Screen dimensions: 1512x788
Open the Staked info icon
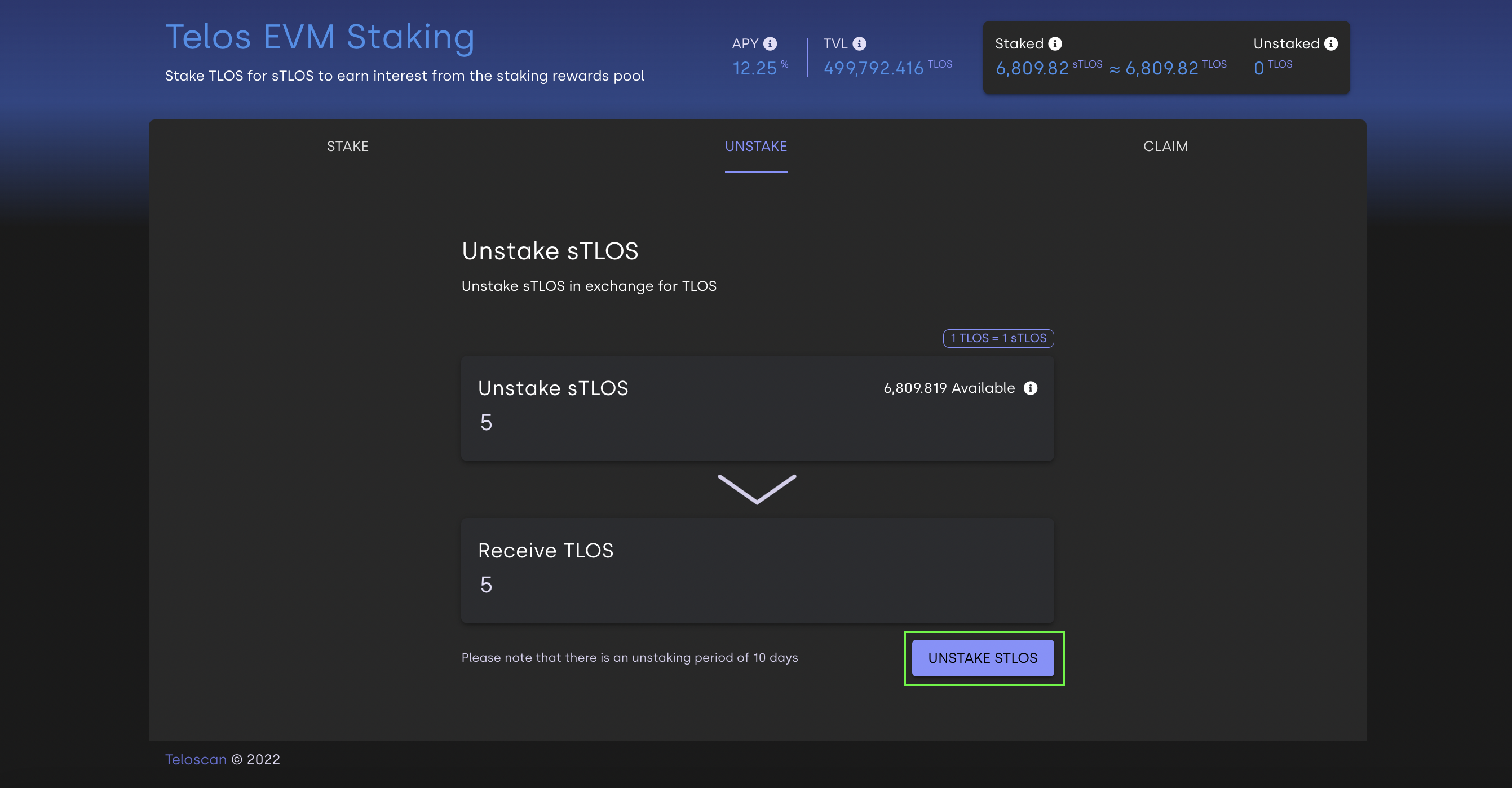click(1055, 44)
